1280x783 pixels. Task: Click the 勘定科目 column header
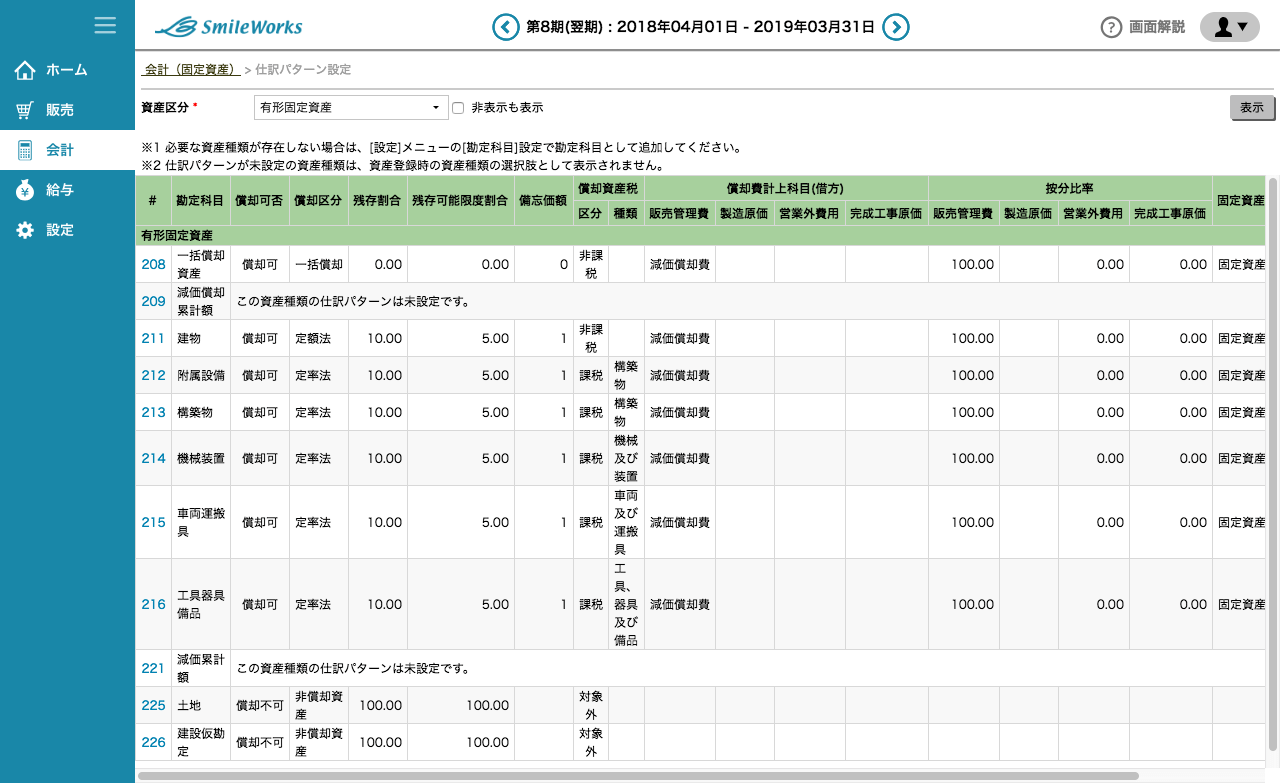200,200
